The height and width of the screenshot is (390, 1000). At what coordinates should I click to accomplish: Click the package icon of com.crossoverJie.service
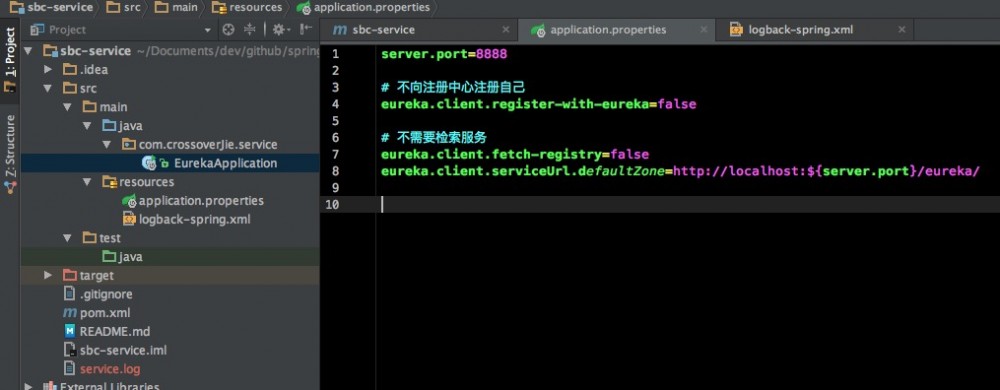(x=129, y=145)
